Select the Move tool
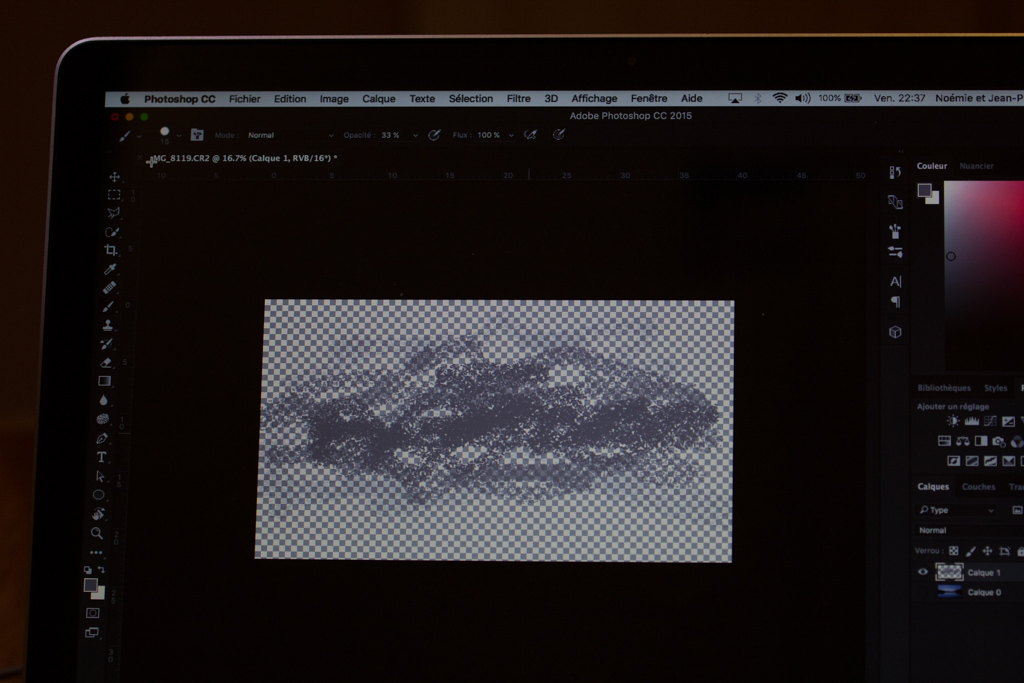 114,177
